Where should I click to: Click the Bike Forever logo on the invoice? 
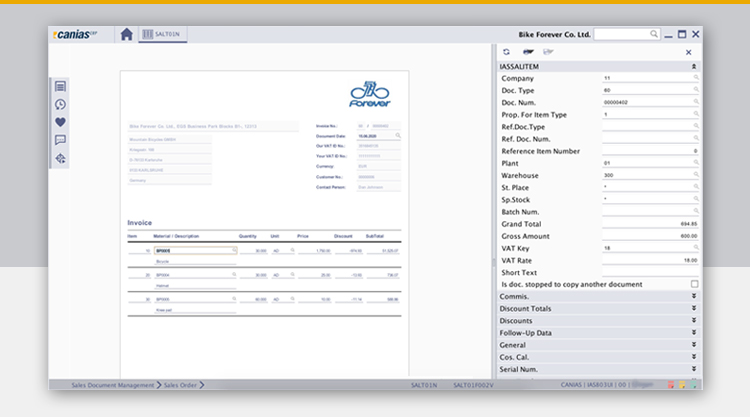point(370,94)
